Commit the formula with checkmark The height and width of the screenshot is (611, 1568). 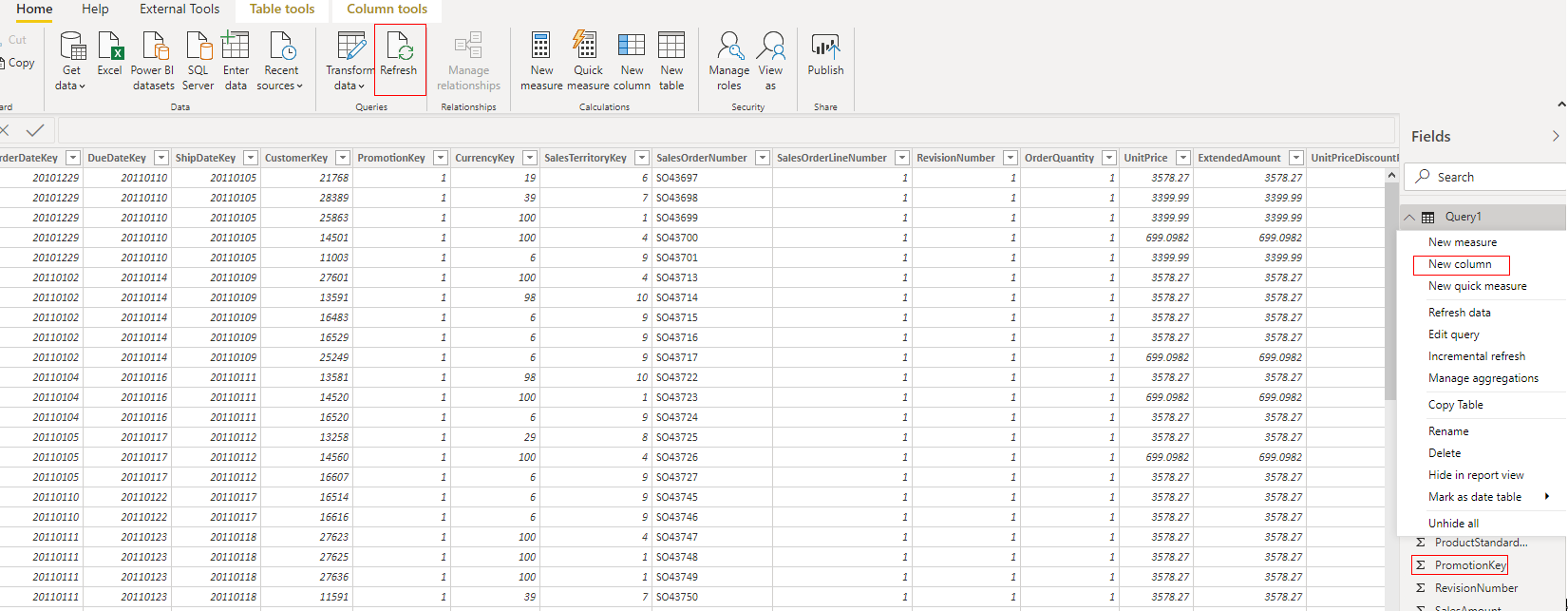[x=35, y=130]
